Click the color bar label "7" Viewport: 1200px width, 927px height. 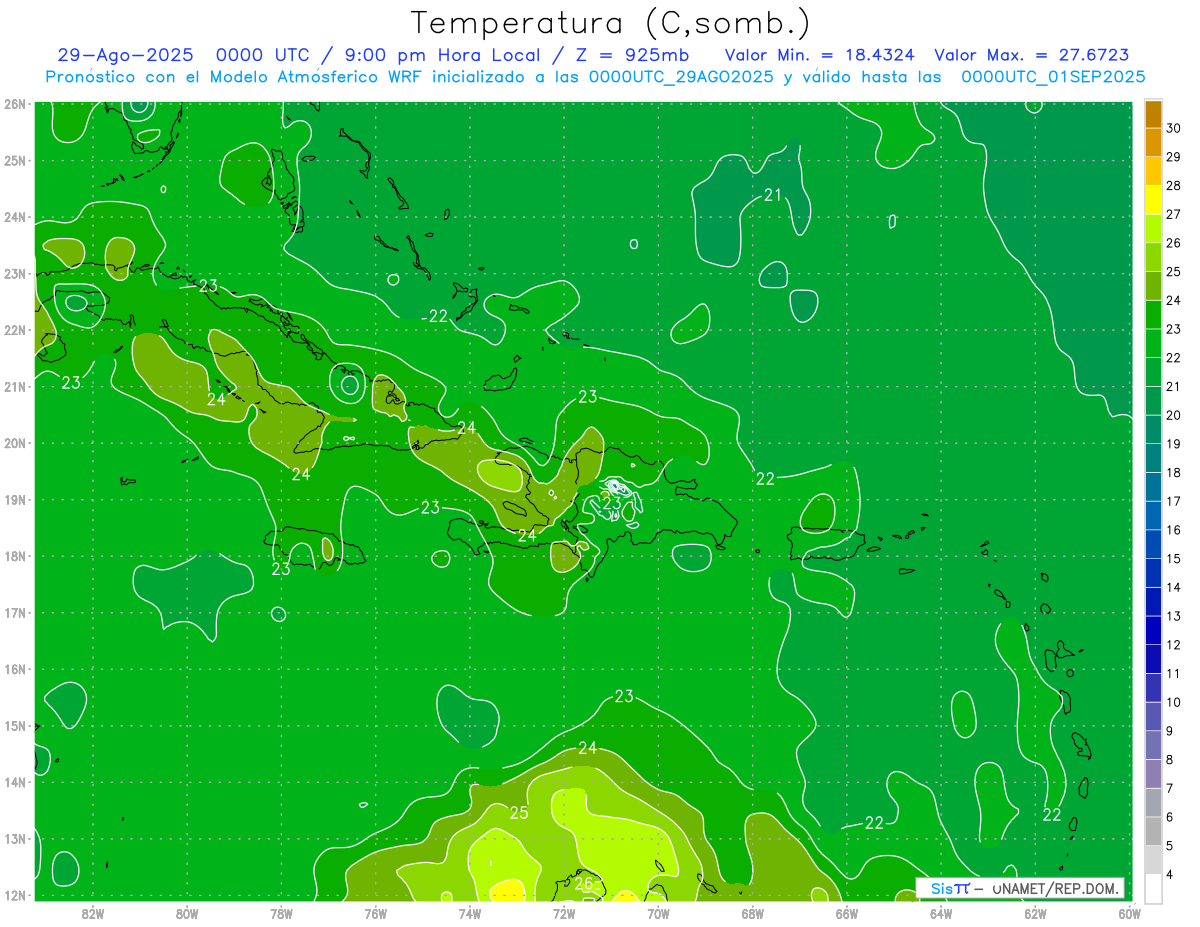(1171, 788)
